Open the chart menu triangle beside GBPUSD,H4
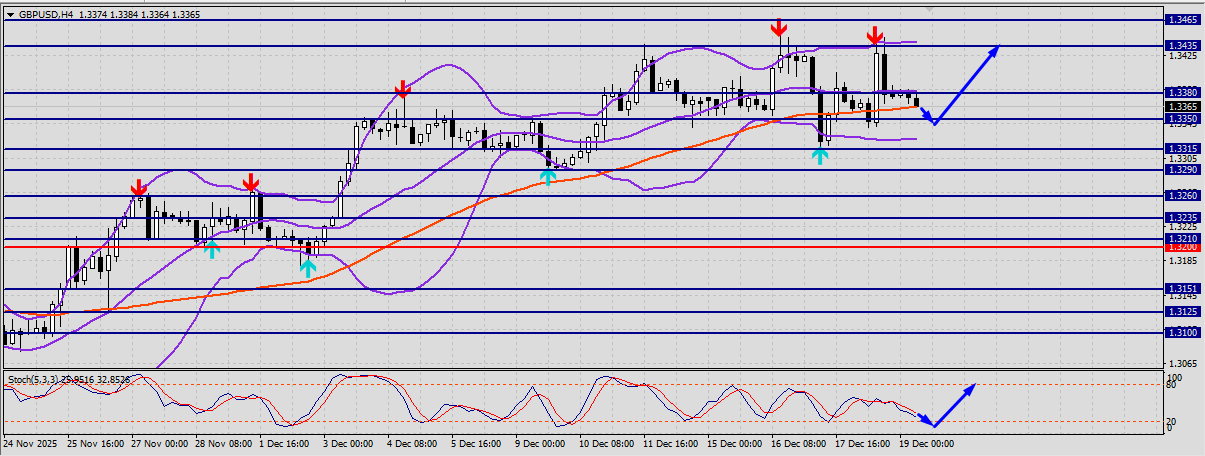This screenshot has height=456, width=1205. pos(11,15)
